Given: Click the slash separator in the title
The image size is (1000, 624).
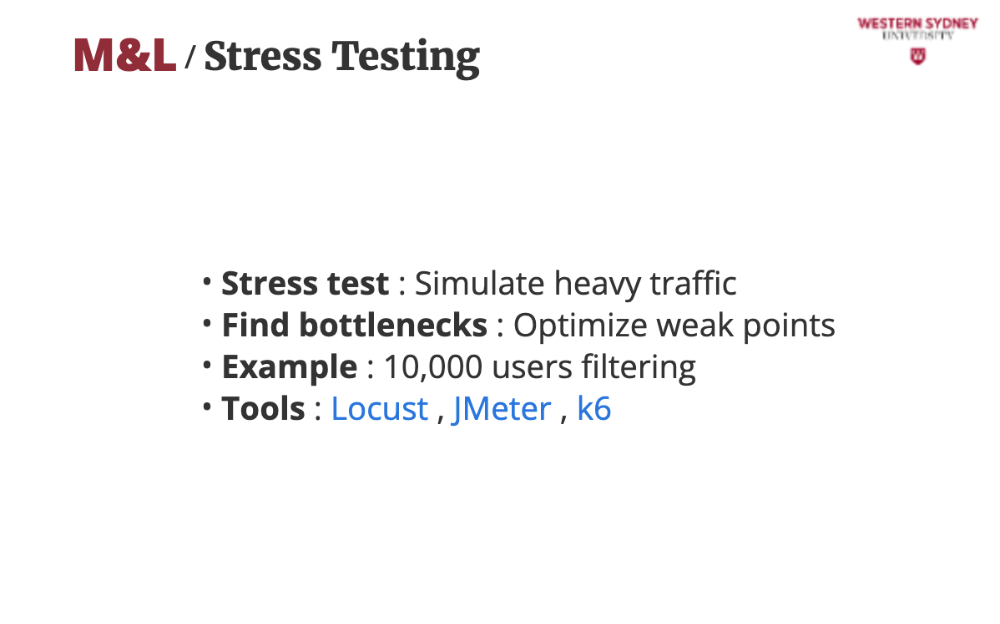Looking at the screenshot, I should click(190, 59).
